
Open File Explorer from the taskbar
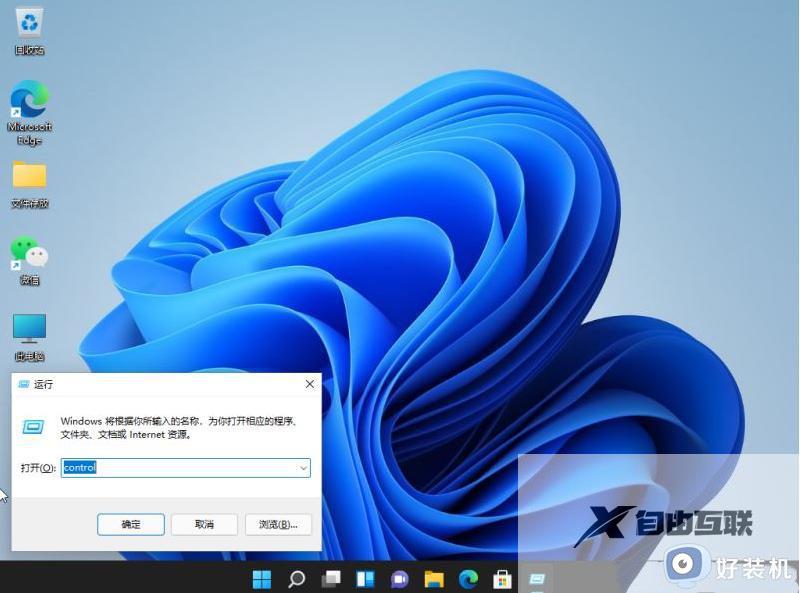coord(434,578)
